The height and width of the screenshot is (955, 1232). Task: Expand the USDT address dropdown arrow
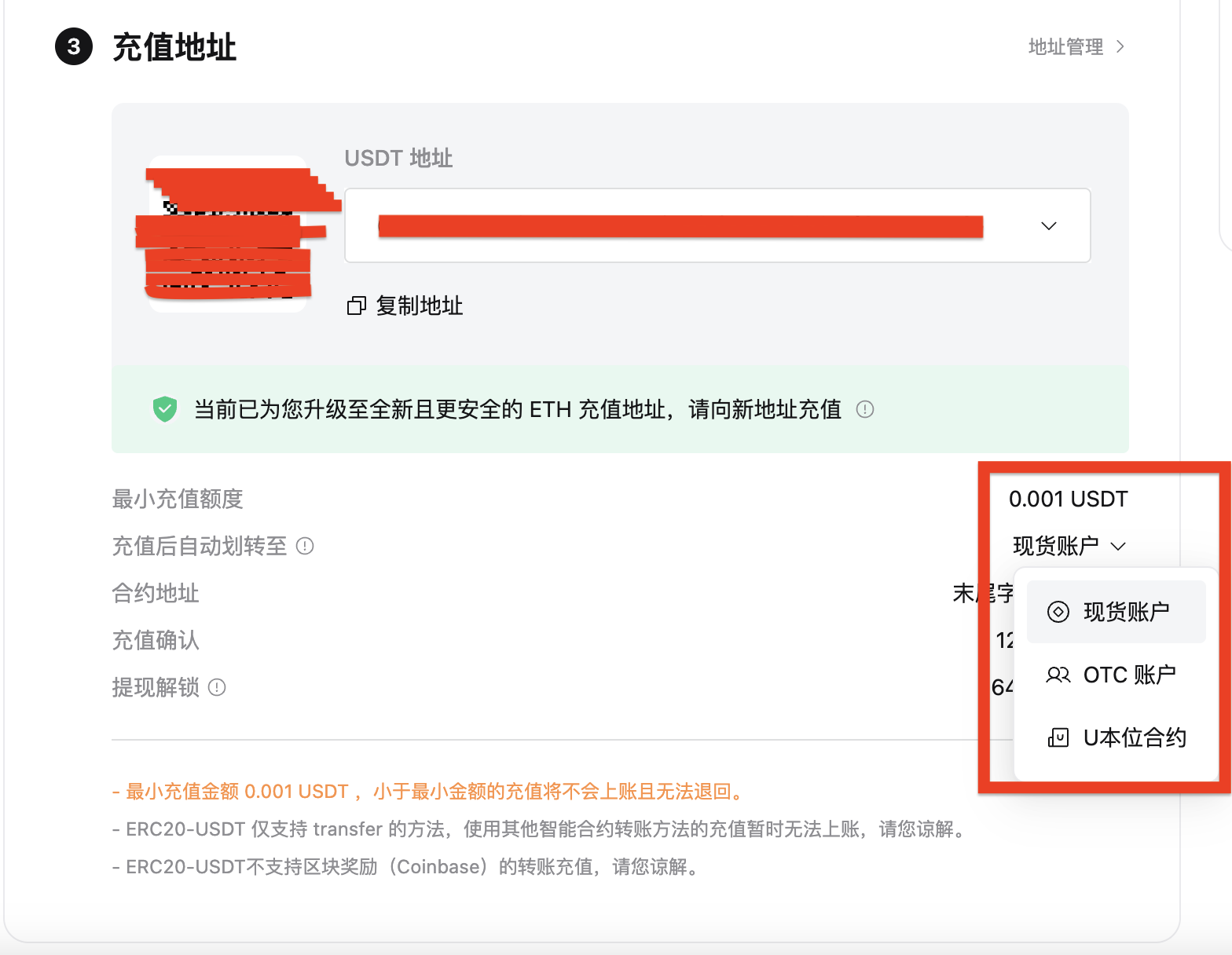pos(1048,226)
